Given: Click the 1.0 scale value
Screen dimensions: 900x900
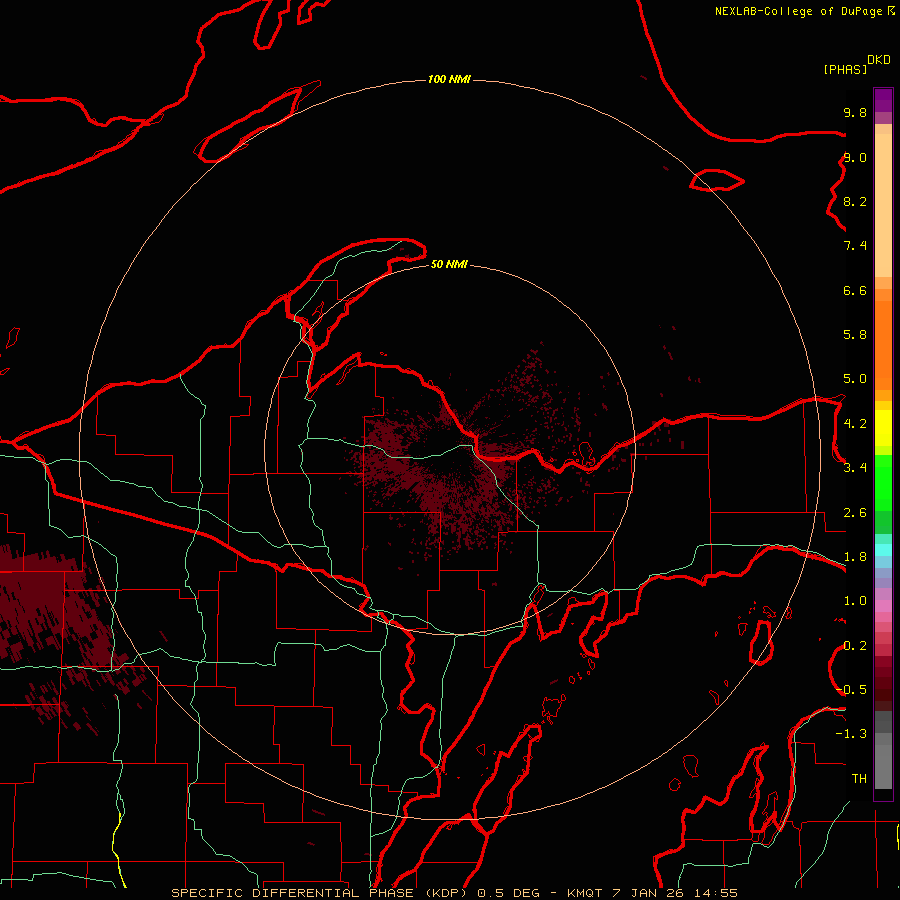Looking at the screenshot, I should (855, 601).
